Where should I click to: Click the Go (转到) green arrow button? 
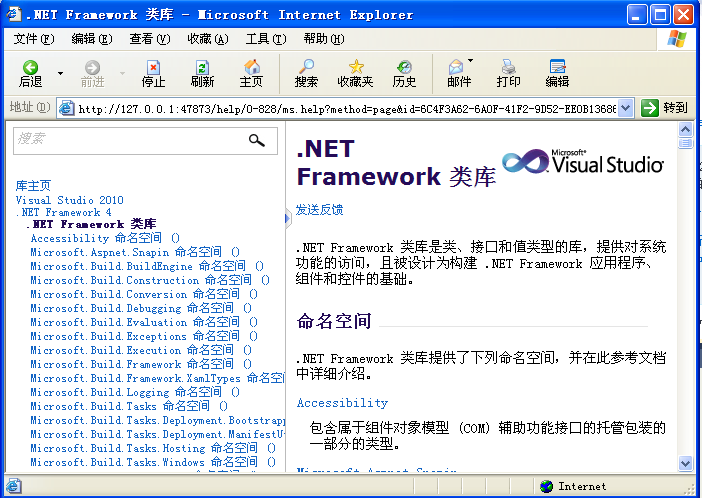[x=649, y=108]
